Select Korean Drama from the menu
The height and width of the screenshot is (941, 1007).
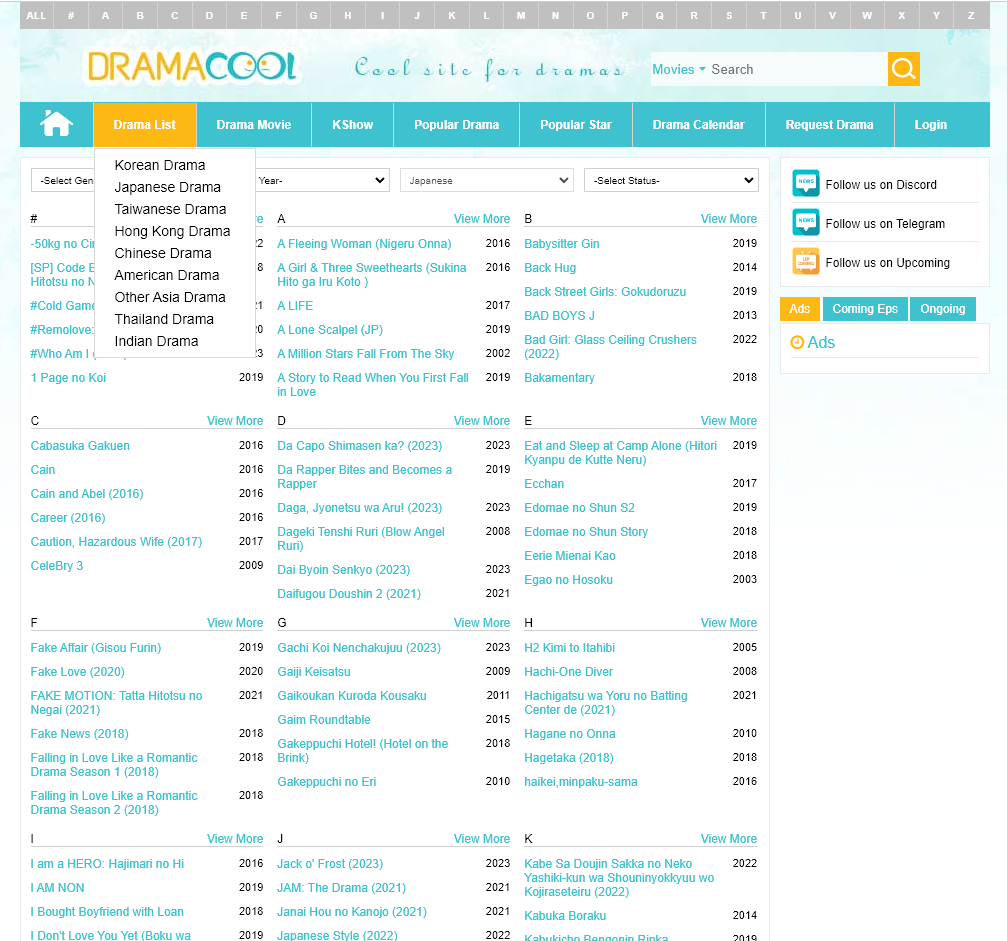[x=160, y=165]
